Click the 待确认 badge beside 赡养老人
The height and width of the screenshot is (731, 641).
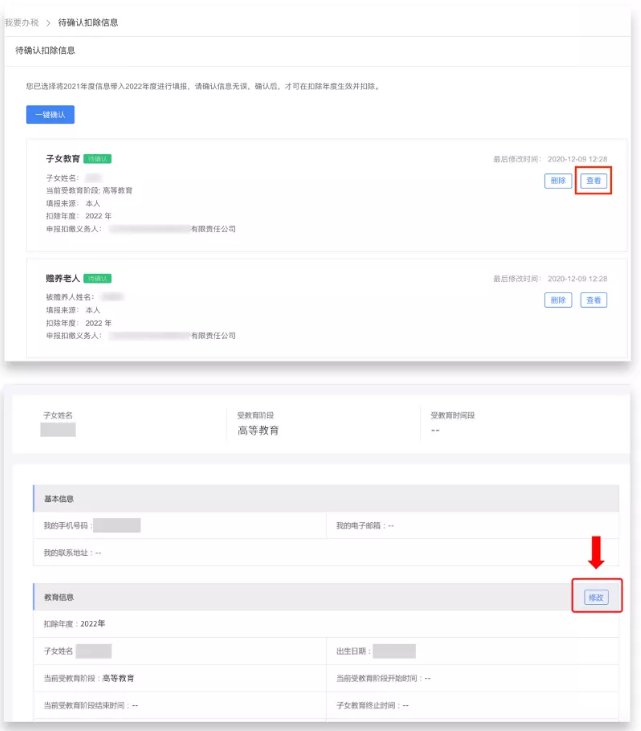click(97, 278)
